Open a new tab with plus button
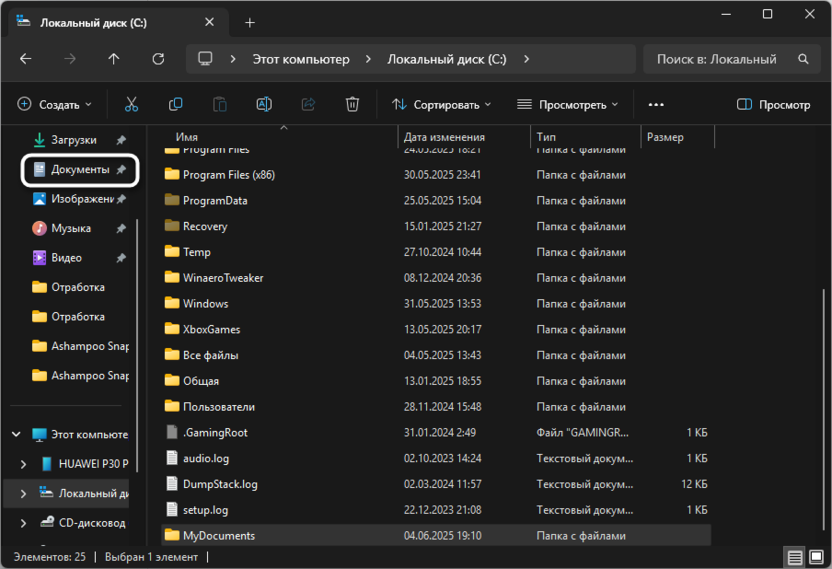The height and width of the screenshot is (569, 832). [250, 22]
